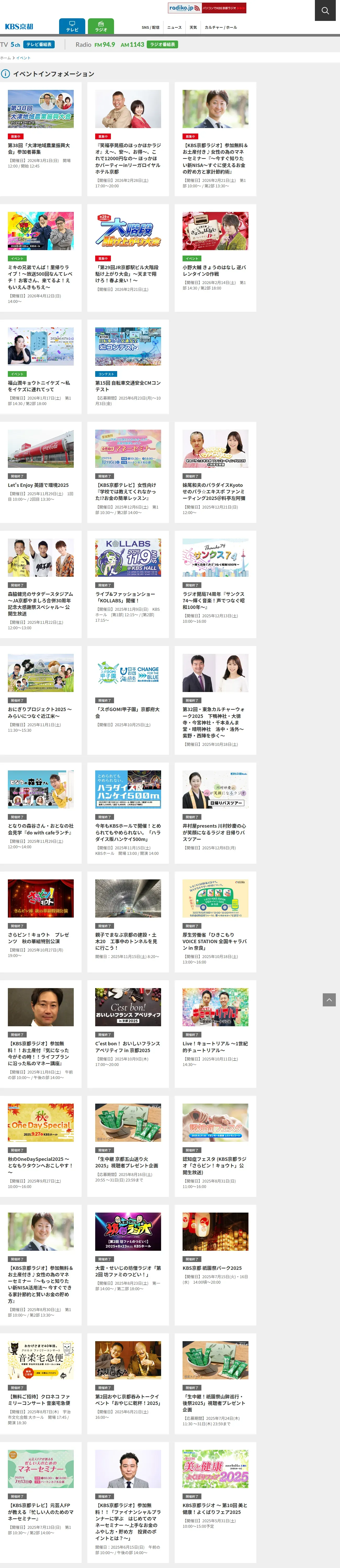
Task: Open the SNS / 配信 menu
Action: [x=150, y=27]
